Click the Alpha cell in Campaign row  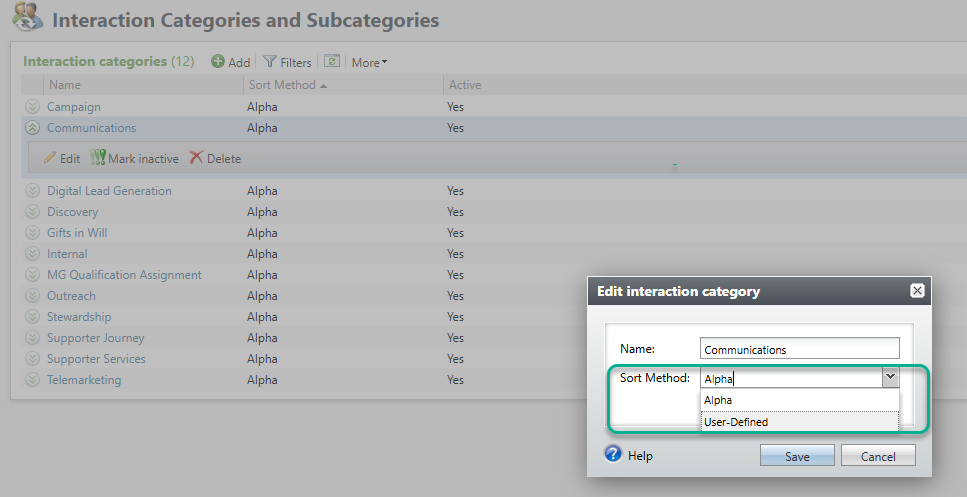coord(262,107)
